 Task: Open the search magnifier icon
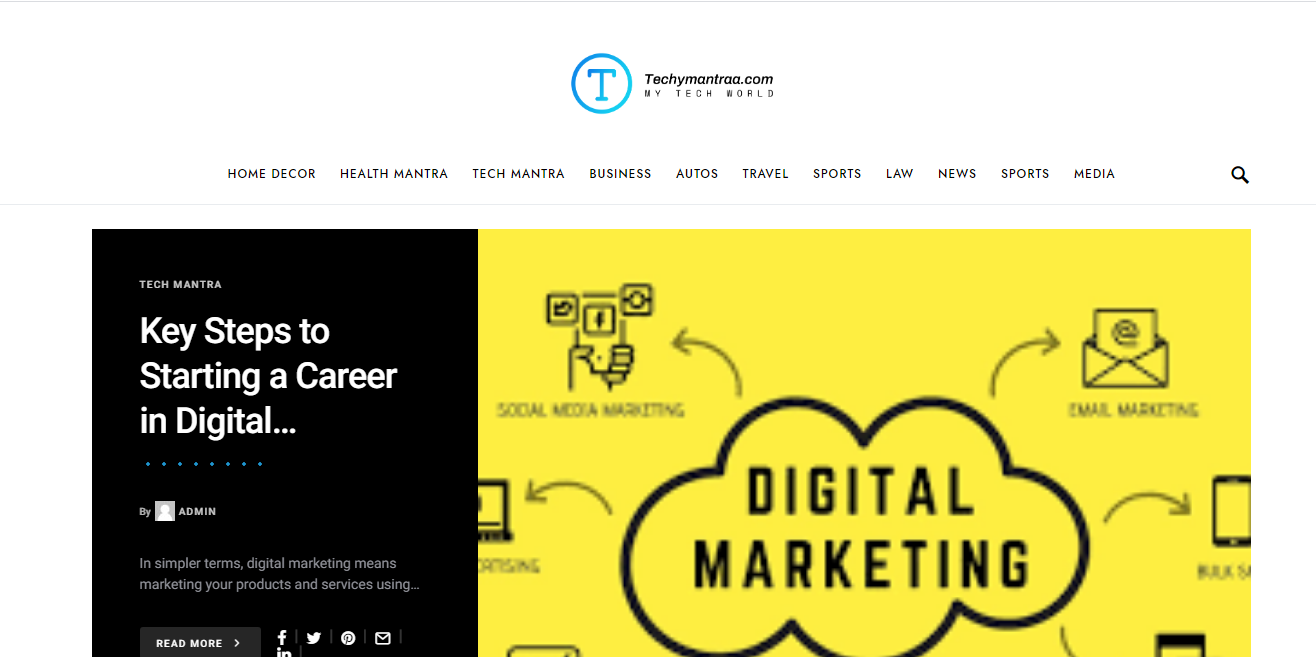click(1240, 175)
